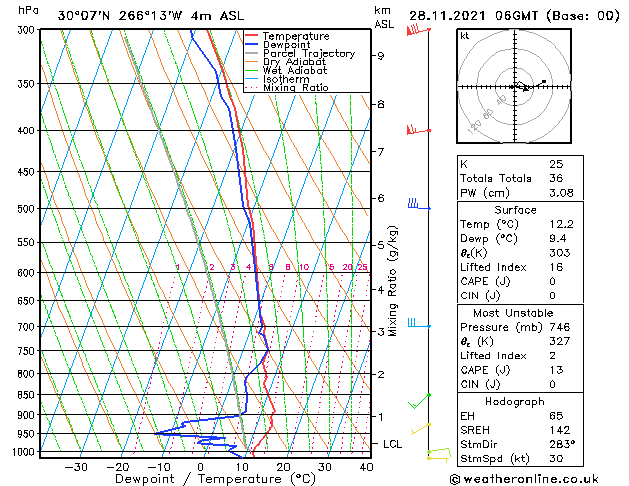Screen dimensions: 629x486
Task: Click the '40' temperature axis label
Action: coord(366,467)
